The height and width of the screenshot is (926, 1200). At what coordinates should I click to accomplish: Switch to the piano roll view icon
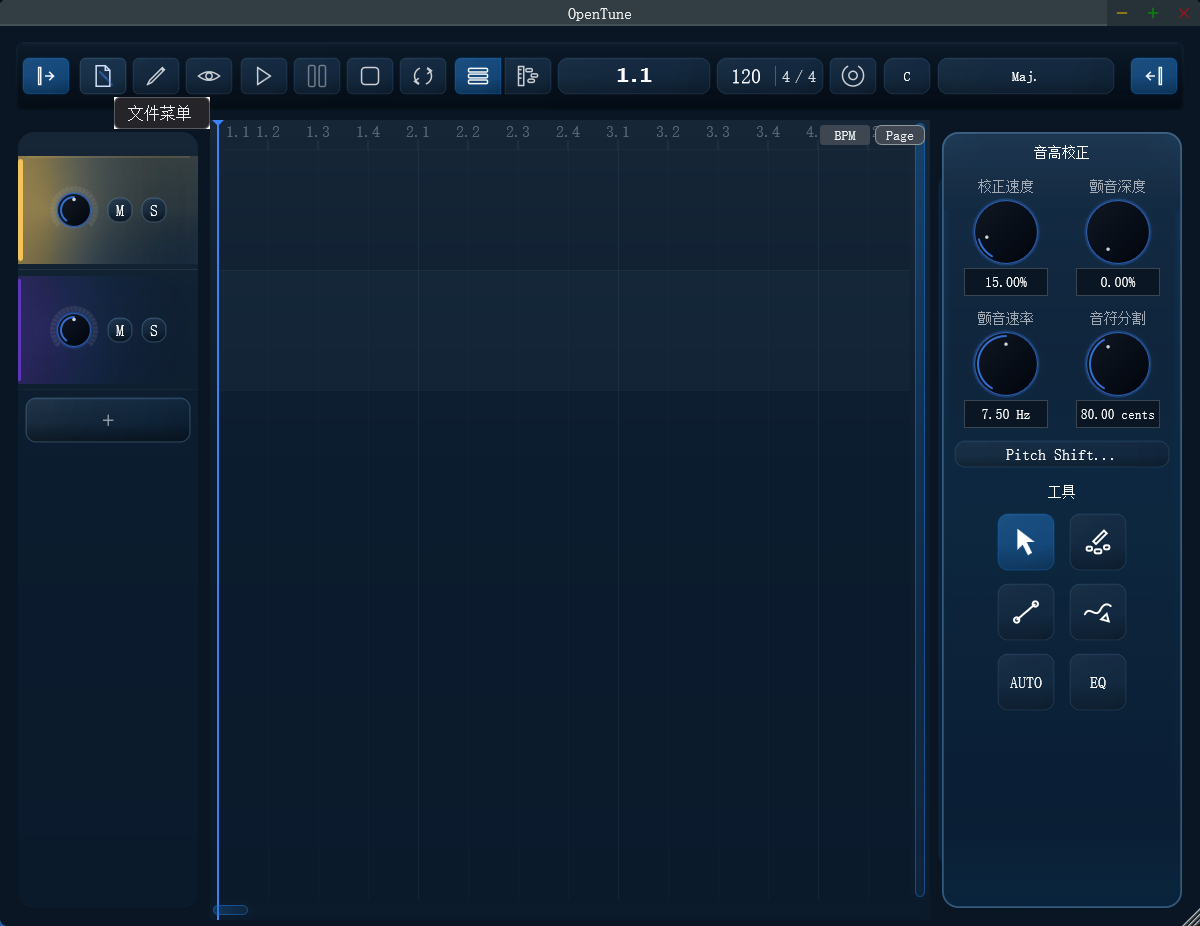[528, 76]
